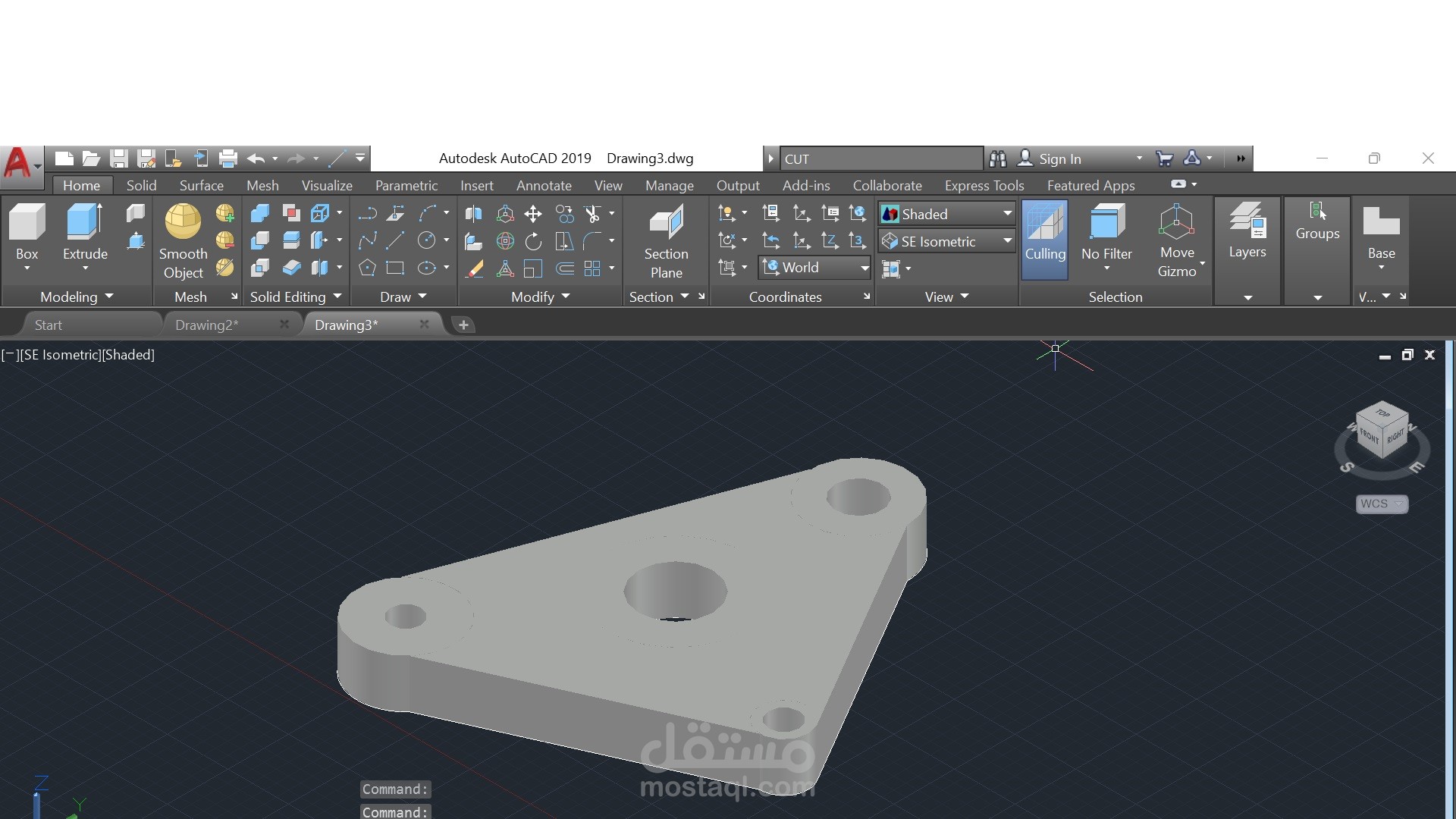The height and width of the screenshot is (819, 1456).
Task: Click the [SE Isometric] viewport view label
Action: [x=59, y=354]
